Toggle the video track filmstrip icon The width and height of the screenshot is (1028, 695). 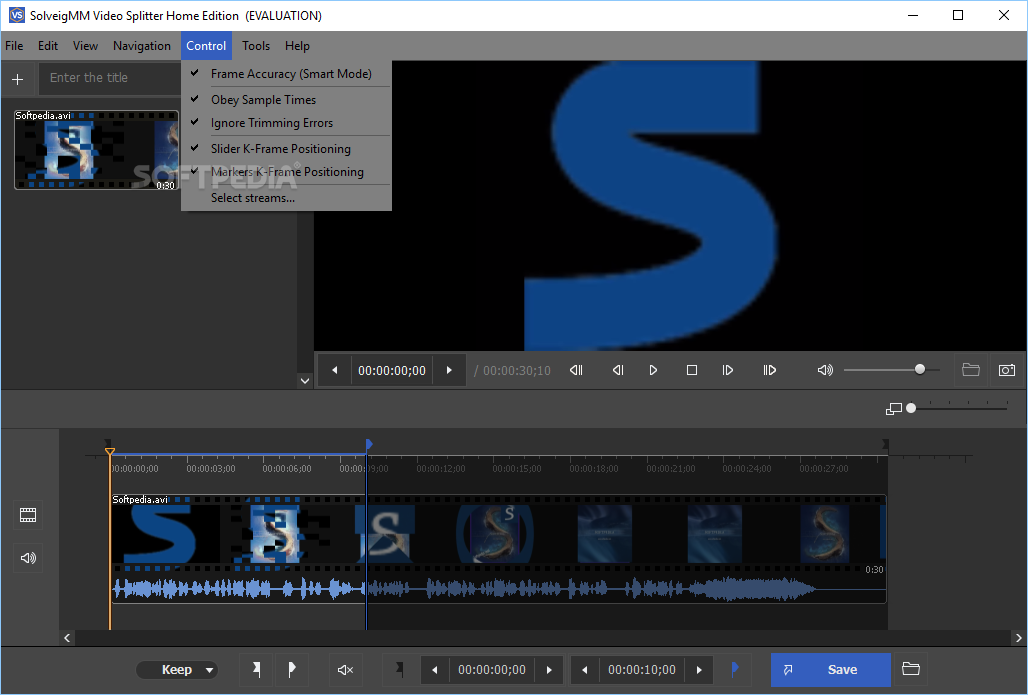[28, 515]
